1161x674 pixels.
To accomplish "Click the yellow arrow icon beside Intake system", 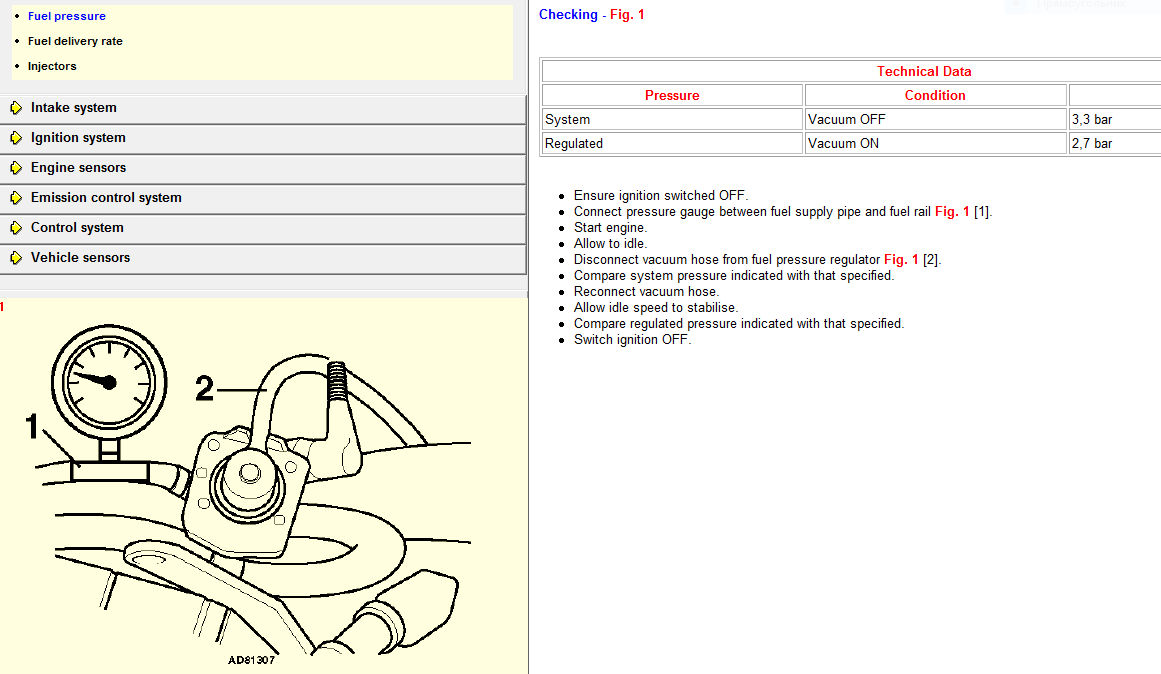I will tap(16, 108).
